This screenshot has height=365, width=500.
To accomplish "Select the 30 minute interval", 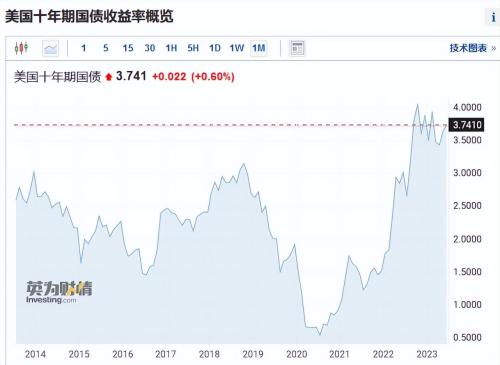I will pos(150,48).
